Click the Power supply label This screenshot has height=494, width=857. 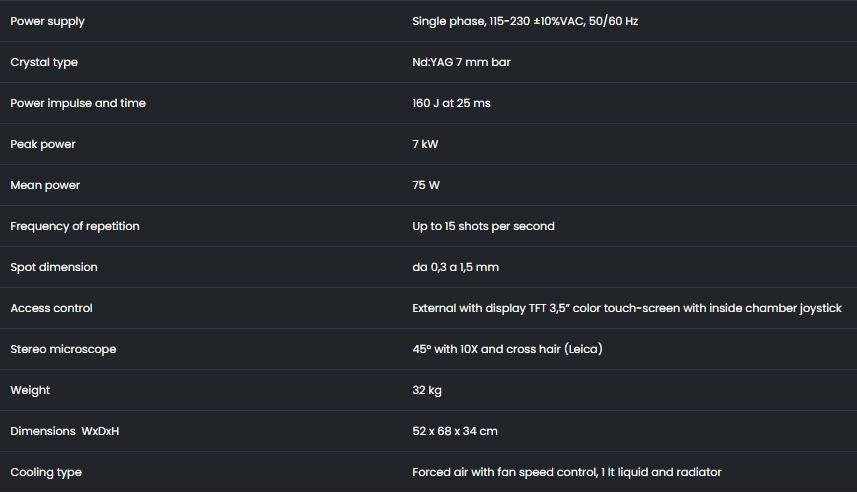[x=48, y=21]
